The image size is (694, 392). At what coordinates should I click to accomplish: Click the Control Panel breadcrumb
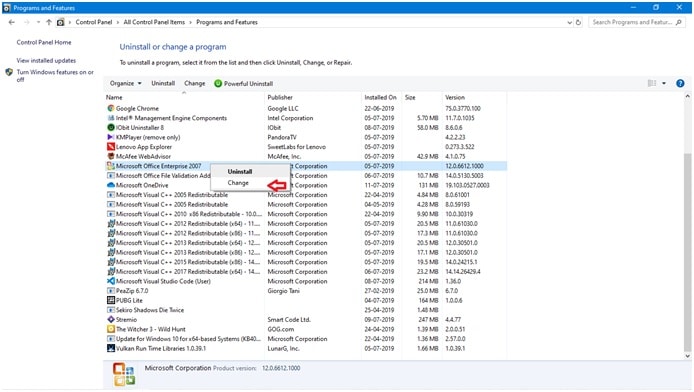[x=94, y=22]
